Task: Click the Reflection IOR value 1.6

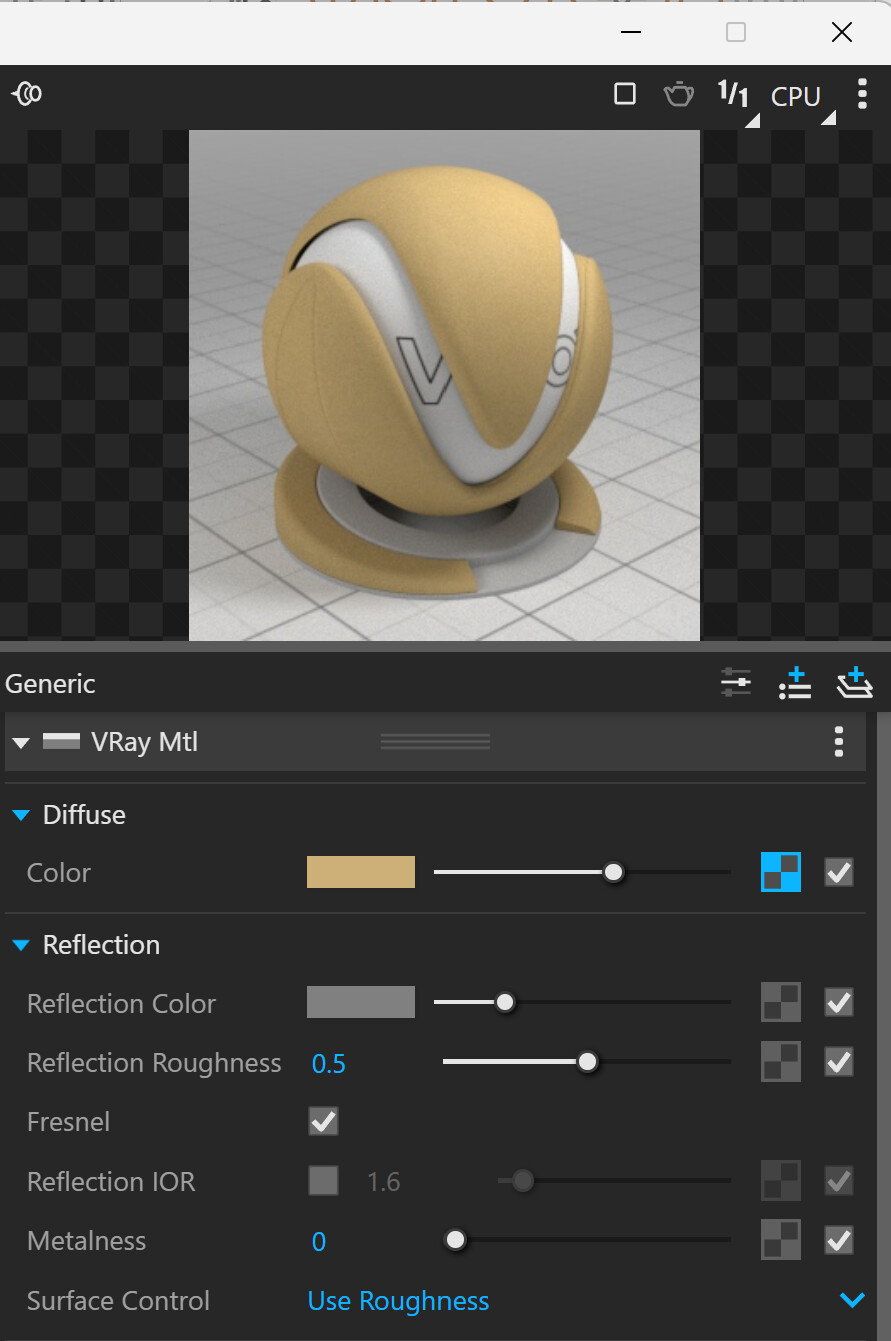Action: tap(383, 1182)
